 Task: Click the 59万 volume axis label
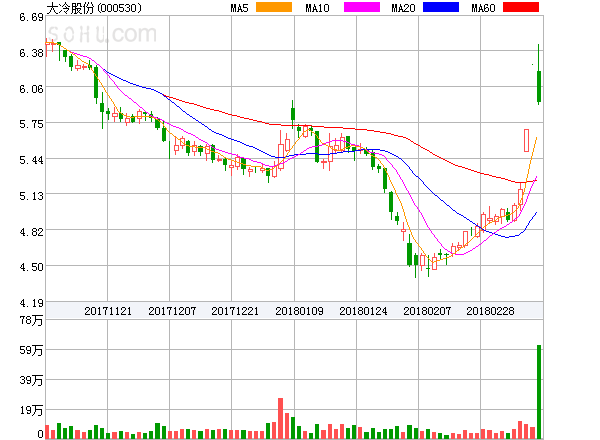31,350
